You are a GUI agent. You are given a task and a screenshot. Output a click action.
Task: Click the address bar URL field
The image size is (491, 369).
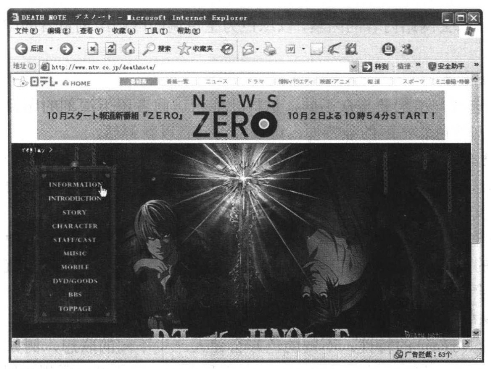click(195, 67)
